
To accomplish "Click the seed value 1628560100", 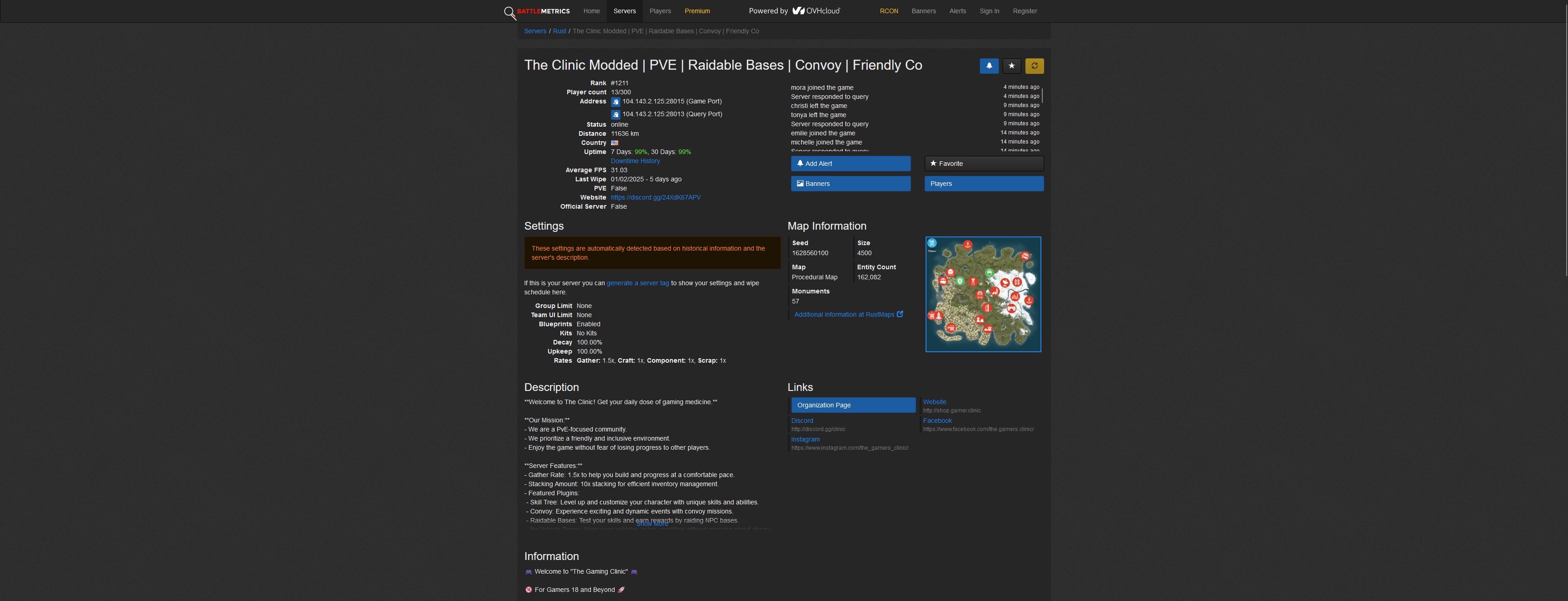I will point(810,253).
